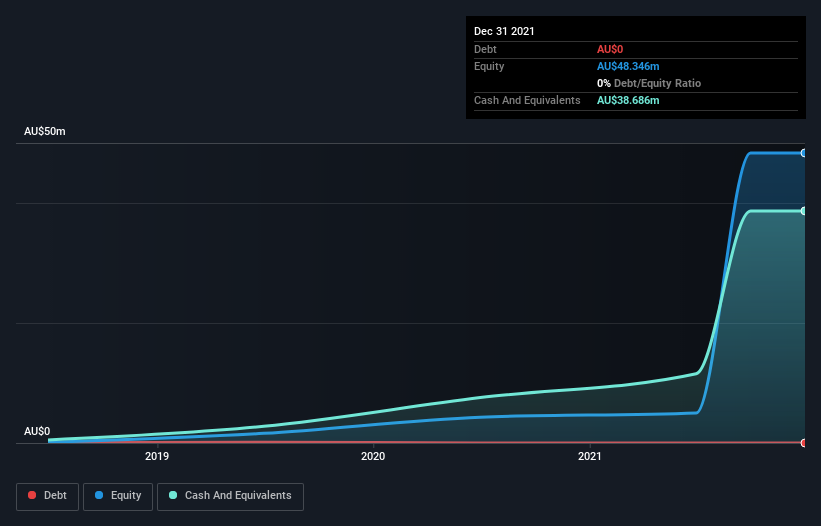Click the 2021 axis label
The width and height of the screenshot is (821, 526).
click(590, 456)
